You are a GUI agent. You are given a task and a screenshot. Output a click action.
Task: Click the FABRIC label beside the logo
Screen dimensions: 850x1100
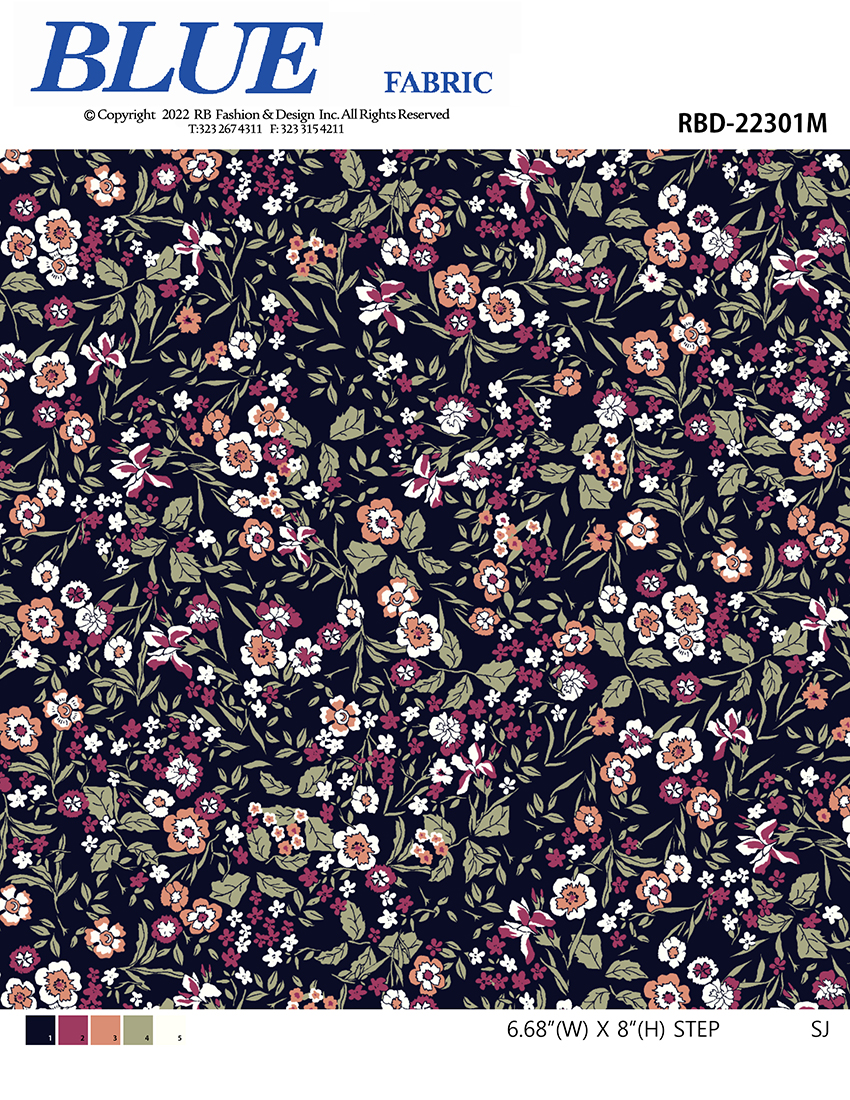pyautogui.click(x=438, y=83)
